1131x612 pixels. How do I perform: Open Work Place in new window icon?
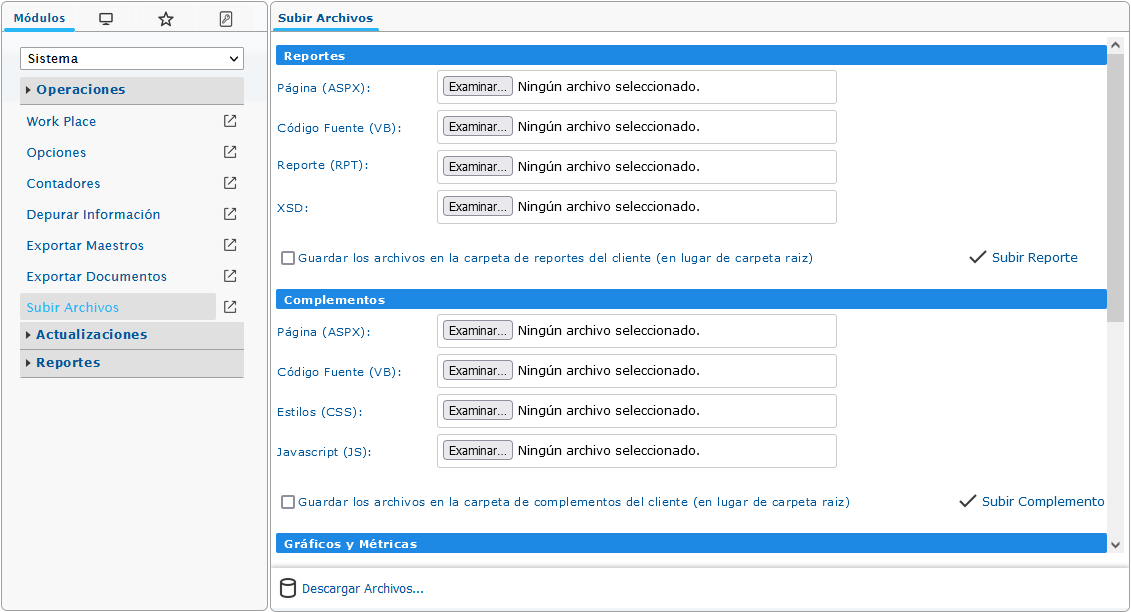(x=230, y=121)
